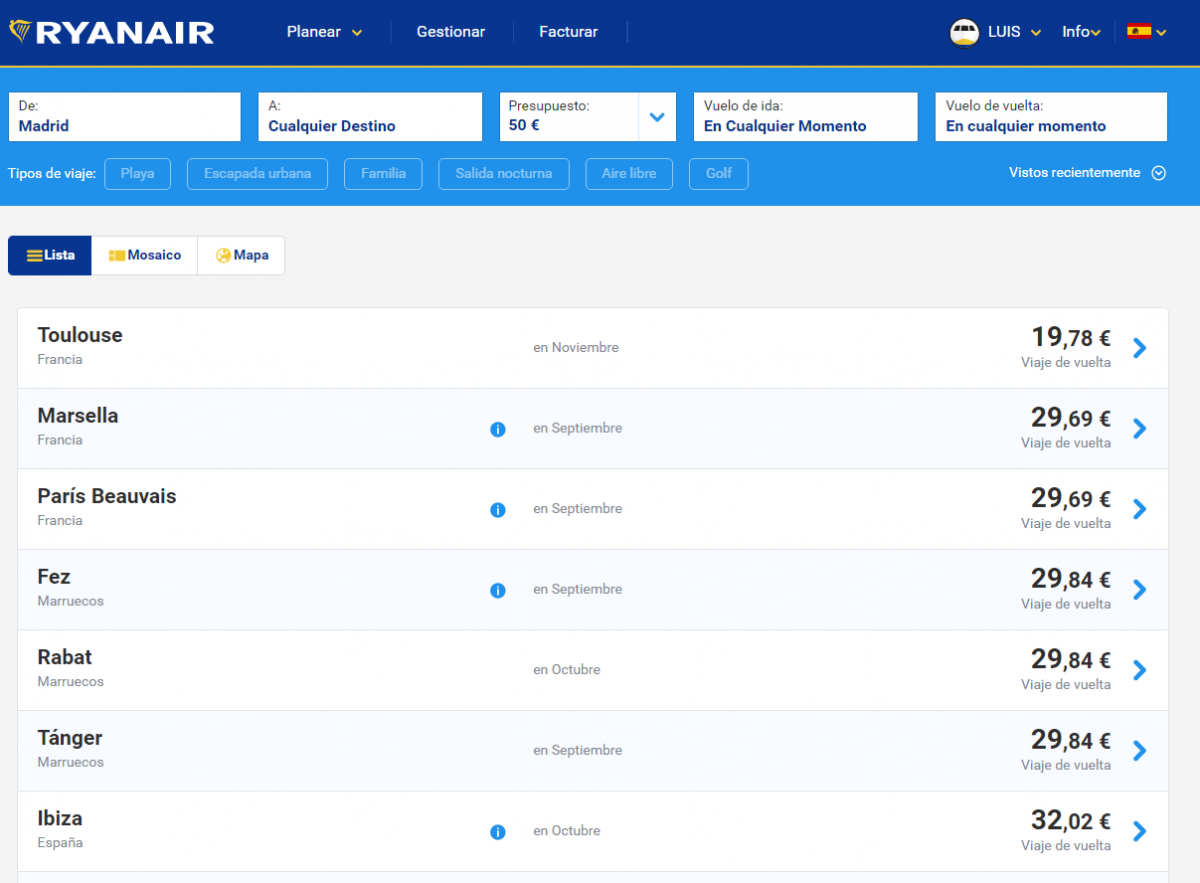Click the arrow next to Rabat price
1200x883 pixels.
(1139, 670)
